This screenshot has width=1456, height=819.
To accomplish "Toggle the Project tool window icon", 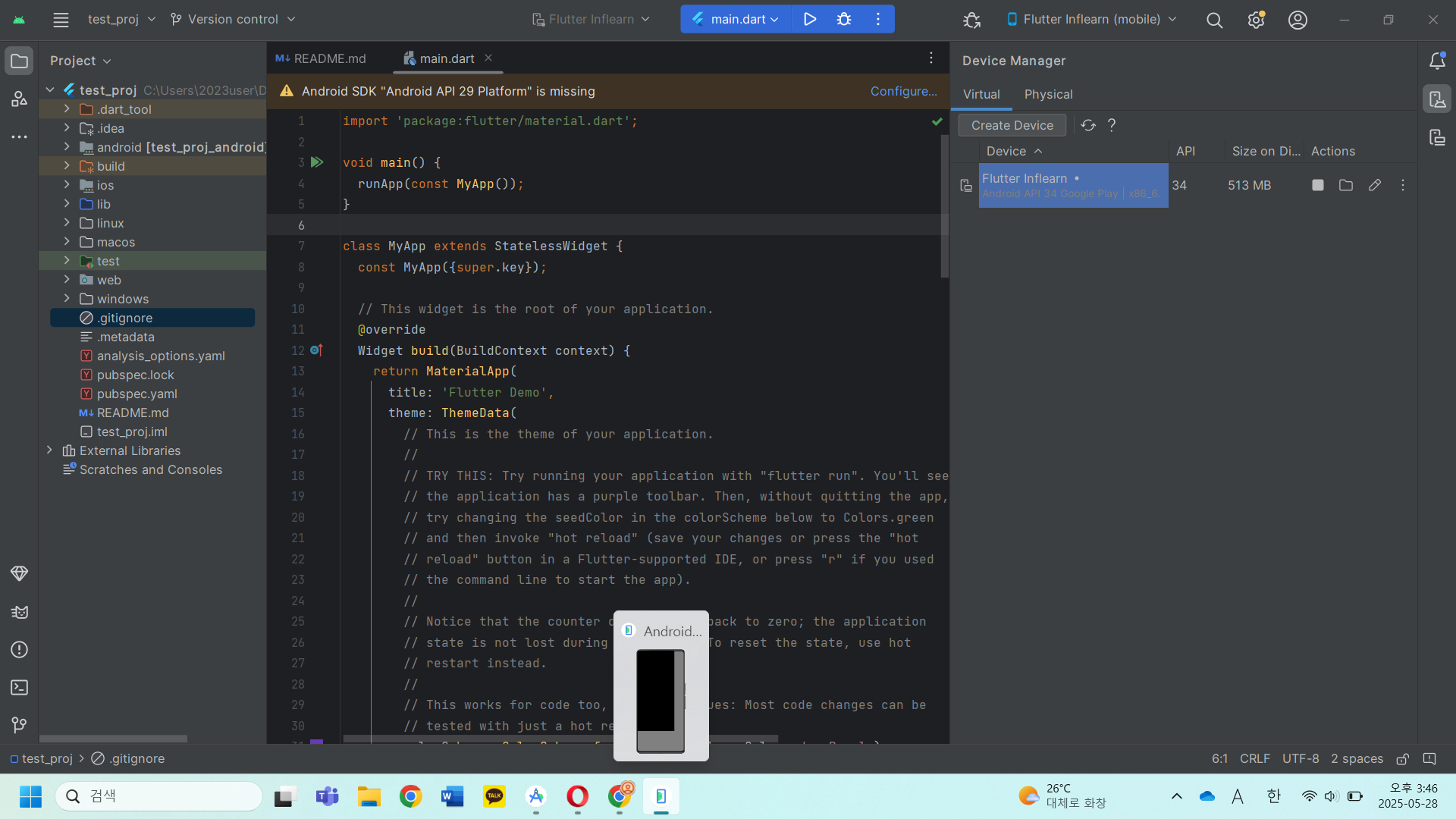I will (x=19, y=61).
